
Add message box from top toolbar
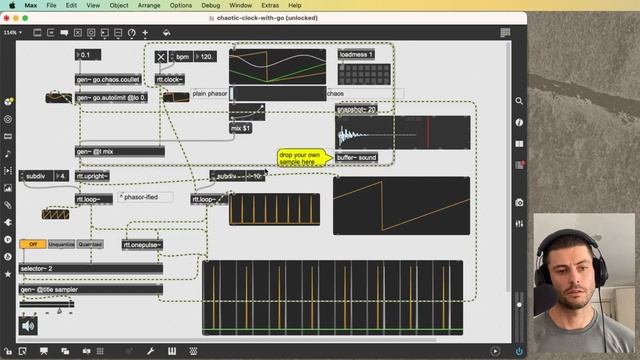pyautogui.click(x=51, y=33)
